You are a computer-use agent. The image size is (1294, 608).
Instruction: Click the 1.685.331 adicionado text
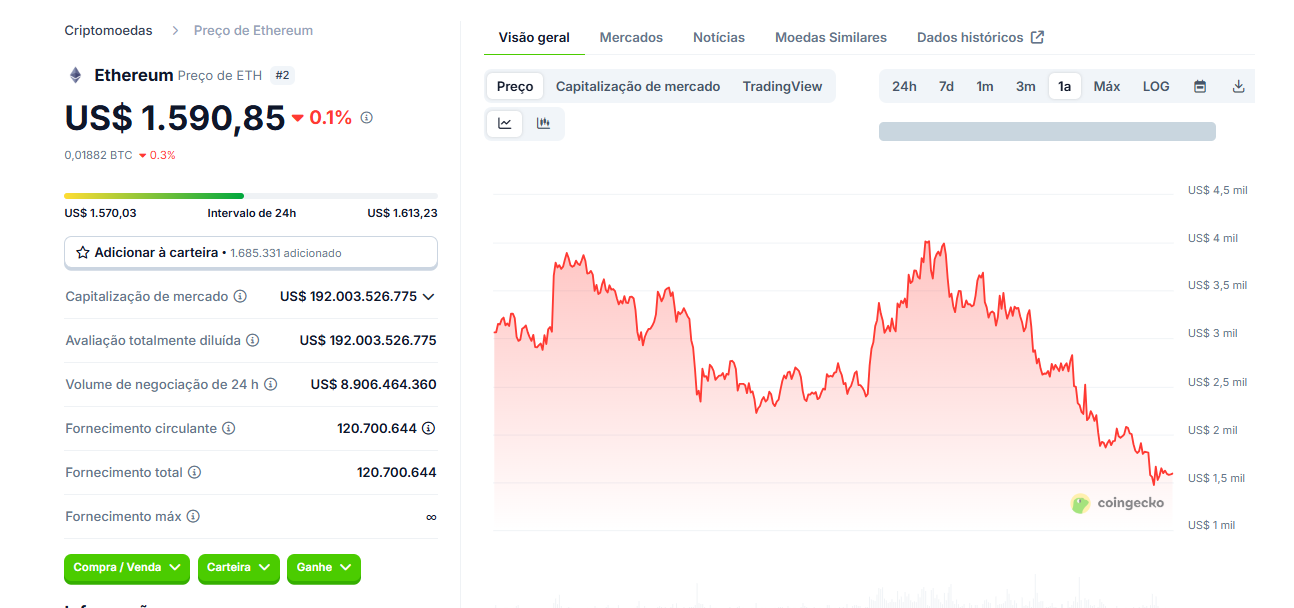pyautogui.click(x=286, y=254)
